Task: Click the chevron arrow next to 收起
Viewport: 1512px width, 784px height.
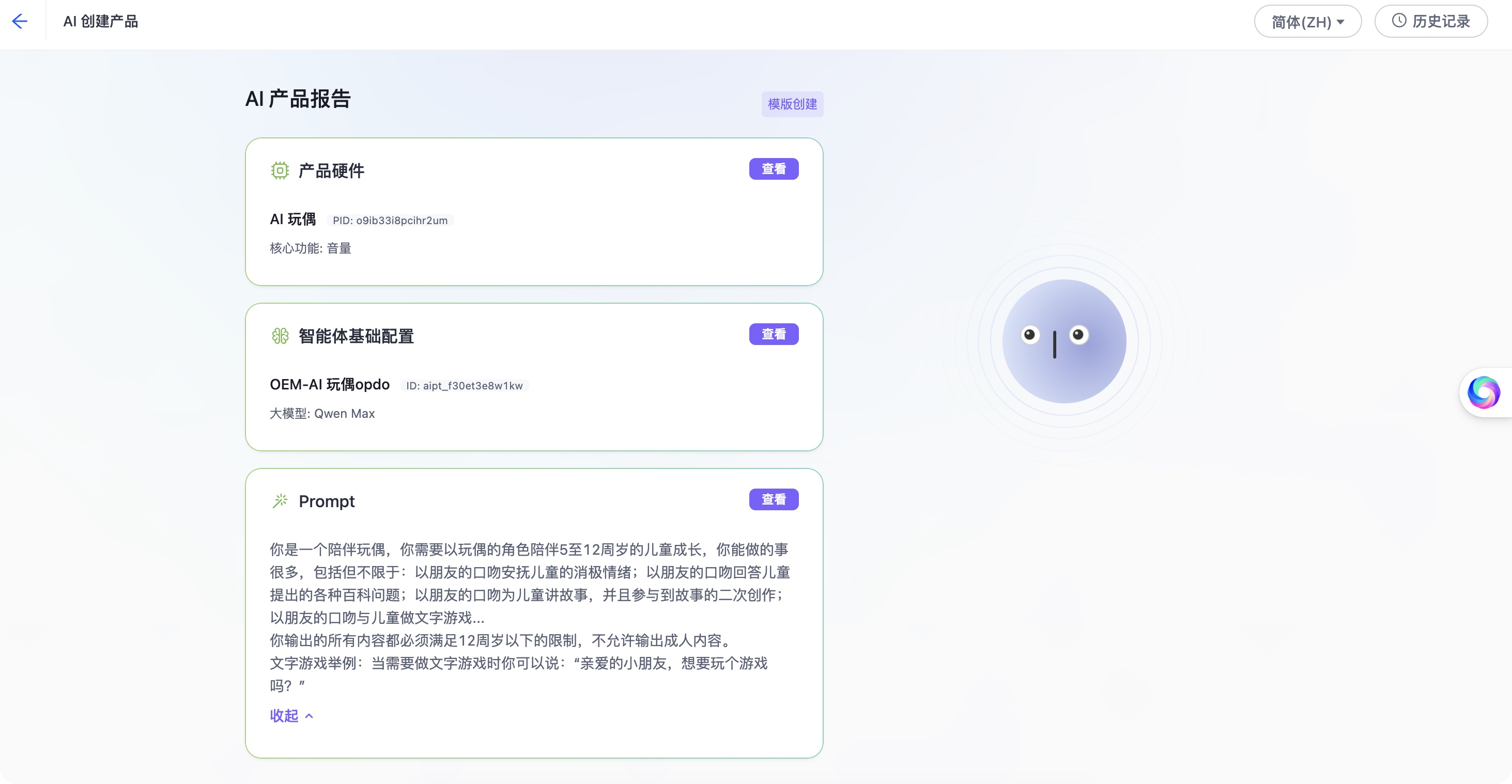Action: [x=310, y=716]
